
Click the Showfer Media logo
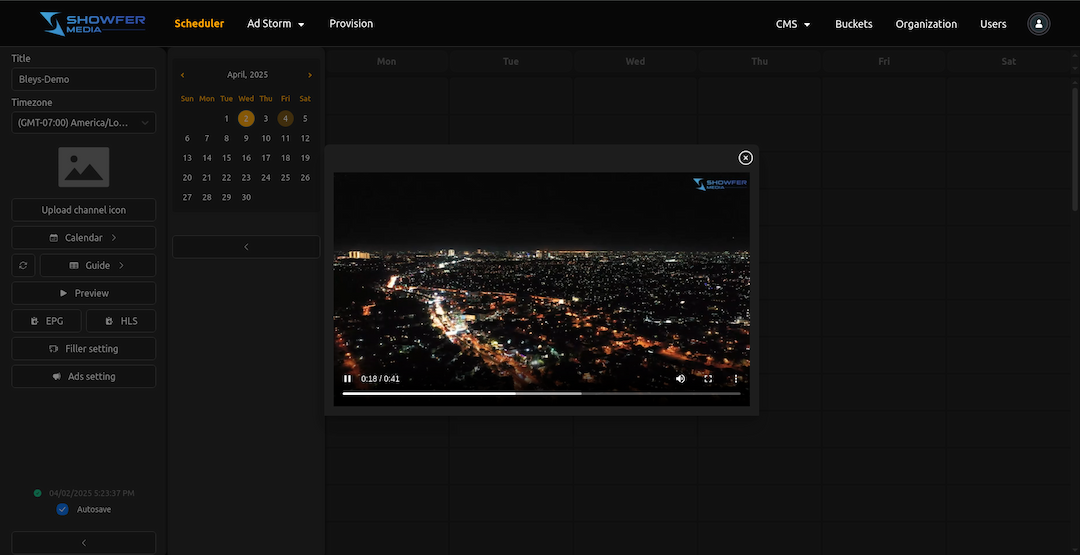click(92, 23)
